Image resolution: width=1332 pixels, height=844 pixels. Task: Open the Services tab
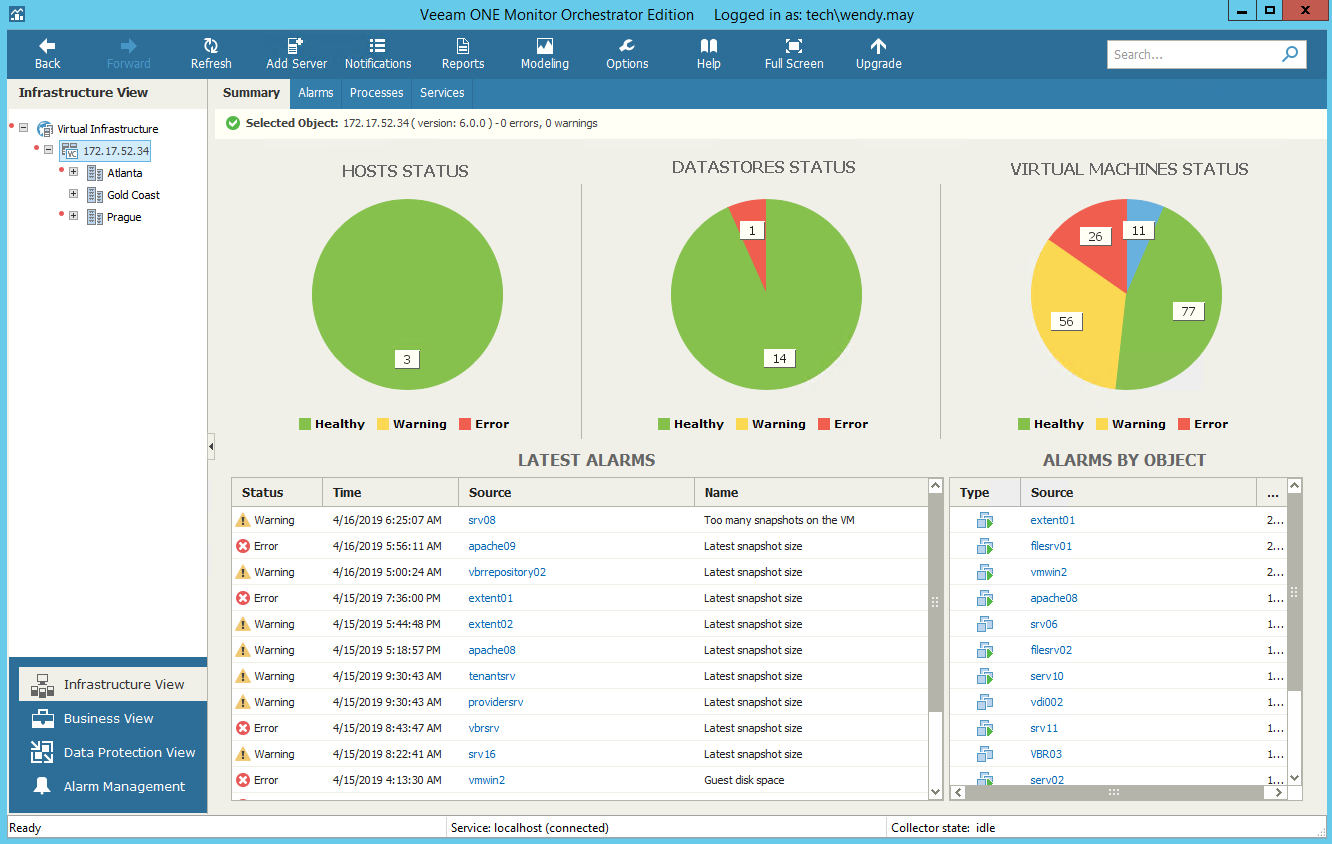click(442, 93)
